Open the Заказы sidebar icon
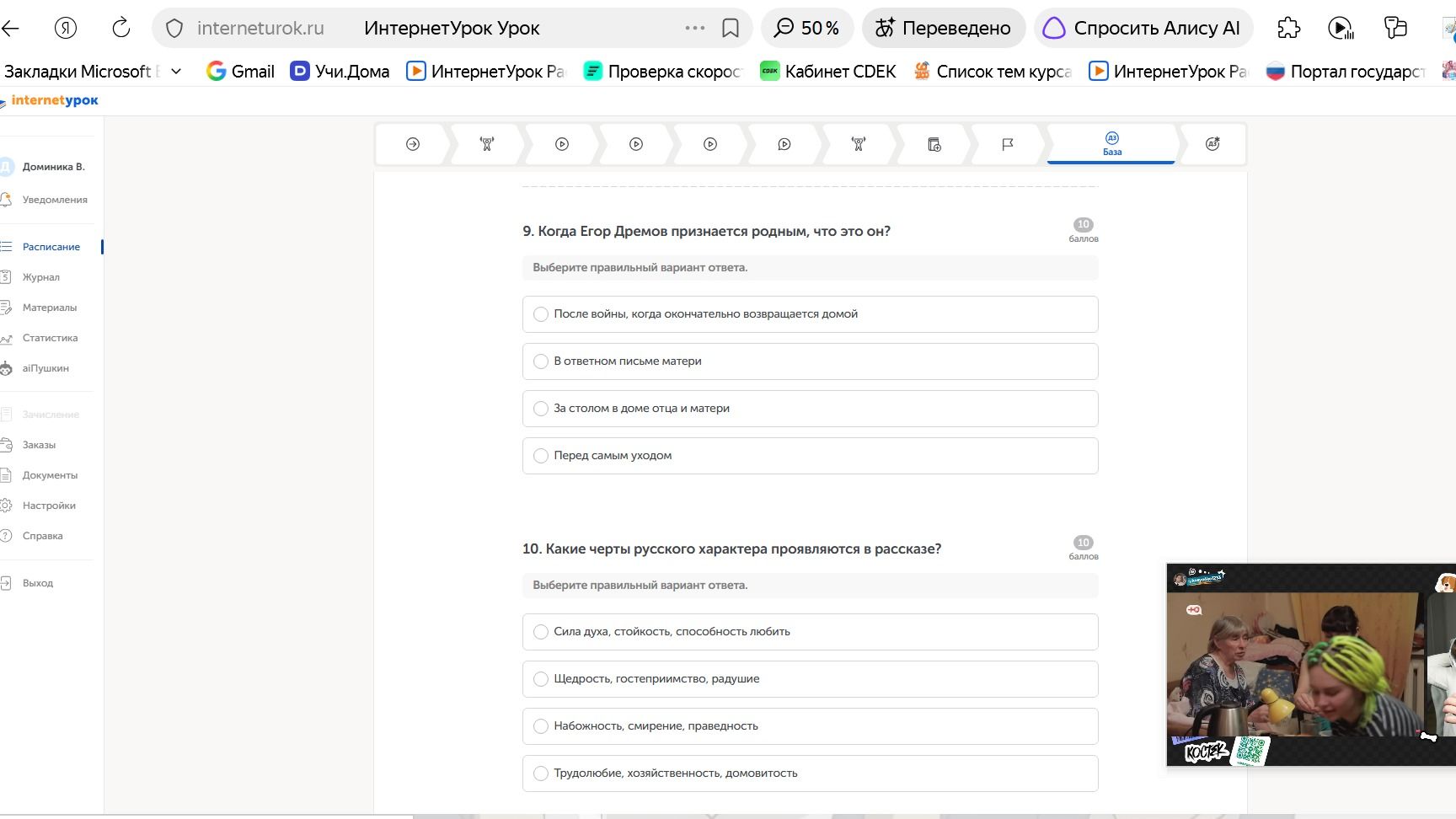 pyautogui.click(x=6, y=445)
